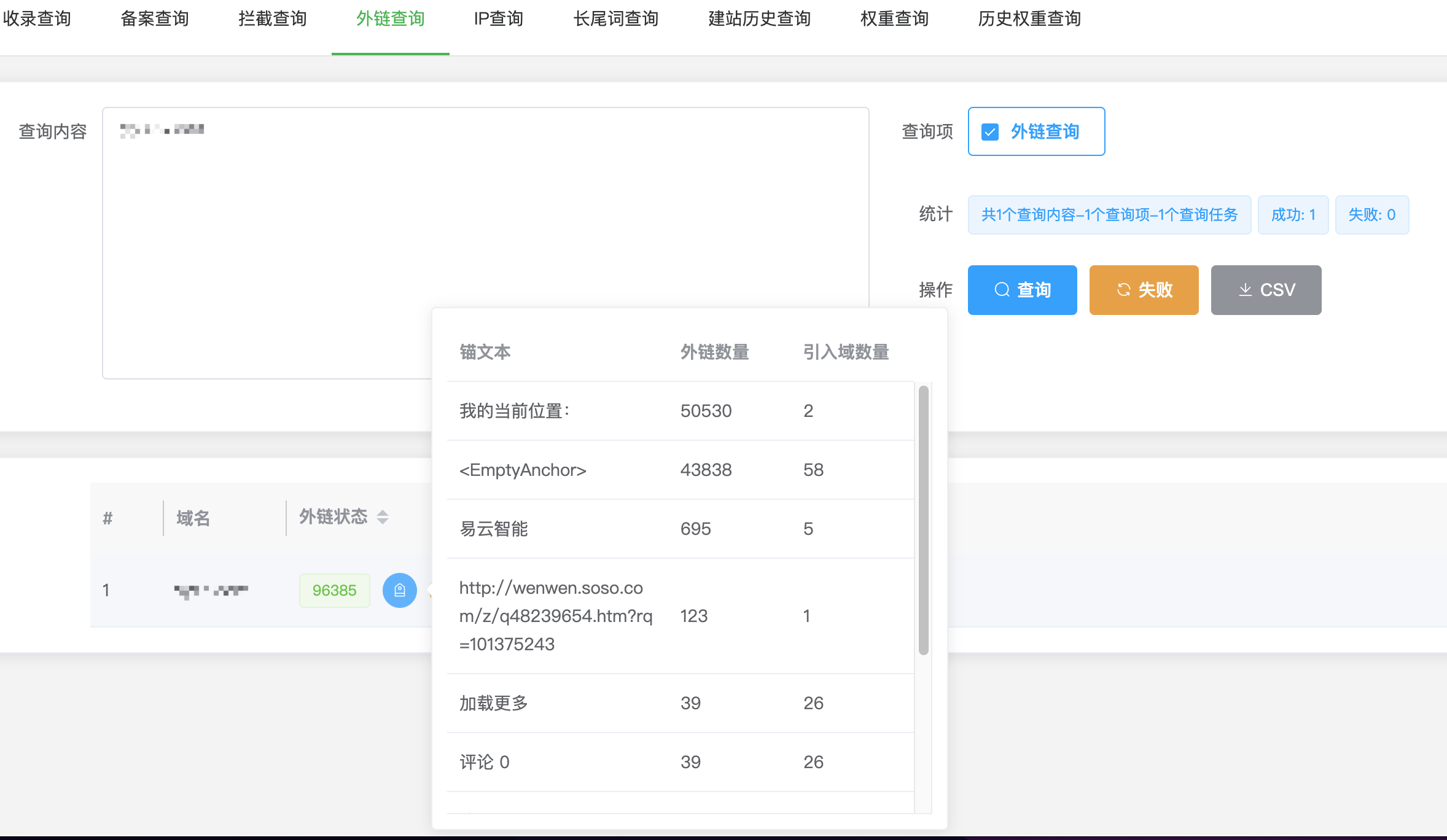Viewport: 1447px width, 840px height.
Task: Click the 50530 backlink count cell
Action: pyautogui.click(x=706, y=411)
